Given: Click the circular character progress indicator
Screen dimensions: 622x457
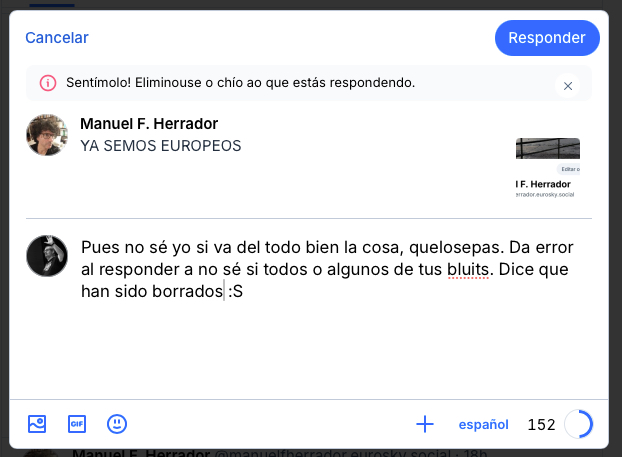Looking at the screenshot, I should coord(578,424).
